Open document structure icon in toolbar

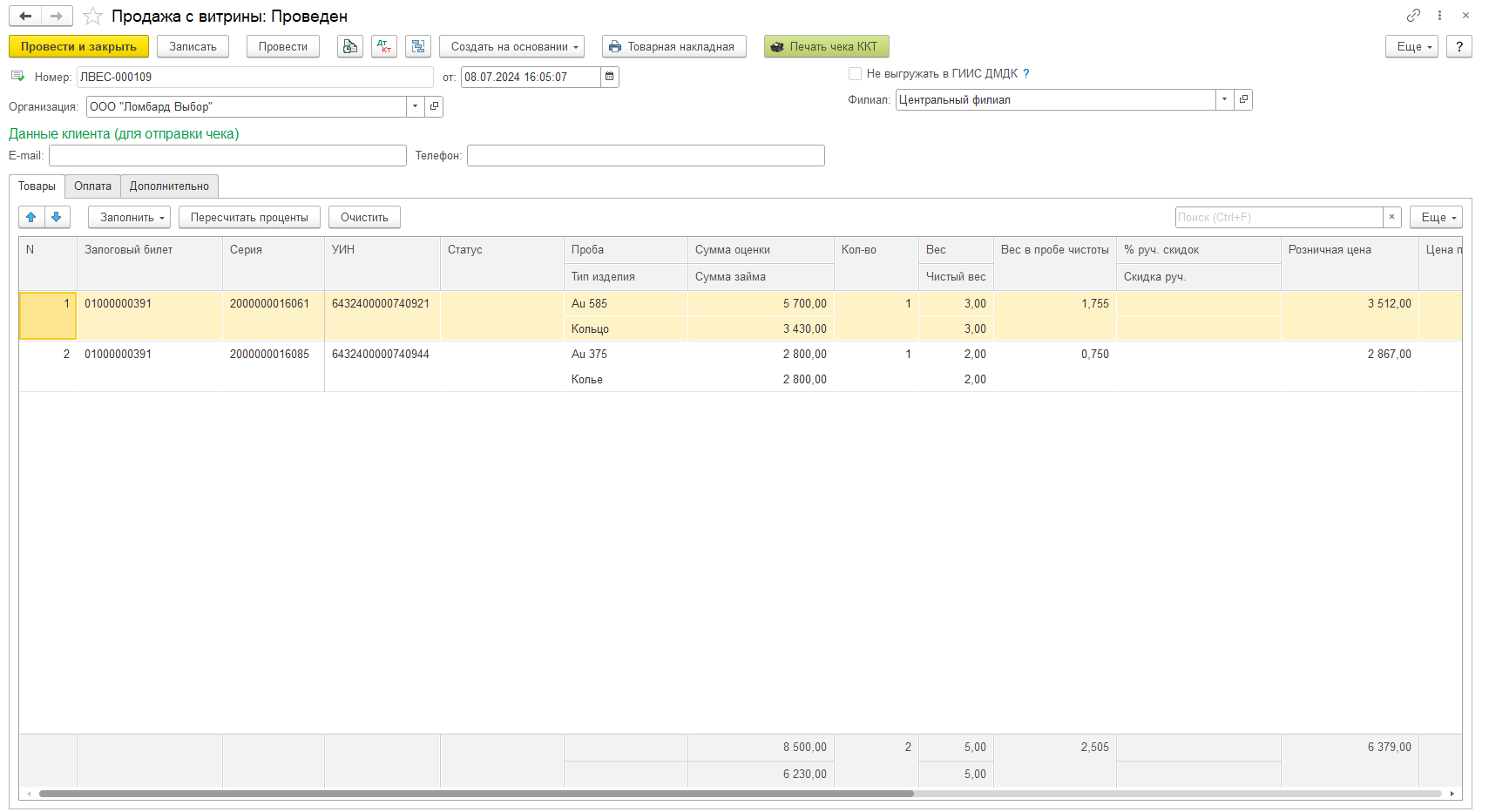[x=418, y=46]
